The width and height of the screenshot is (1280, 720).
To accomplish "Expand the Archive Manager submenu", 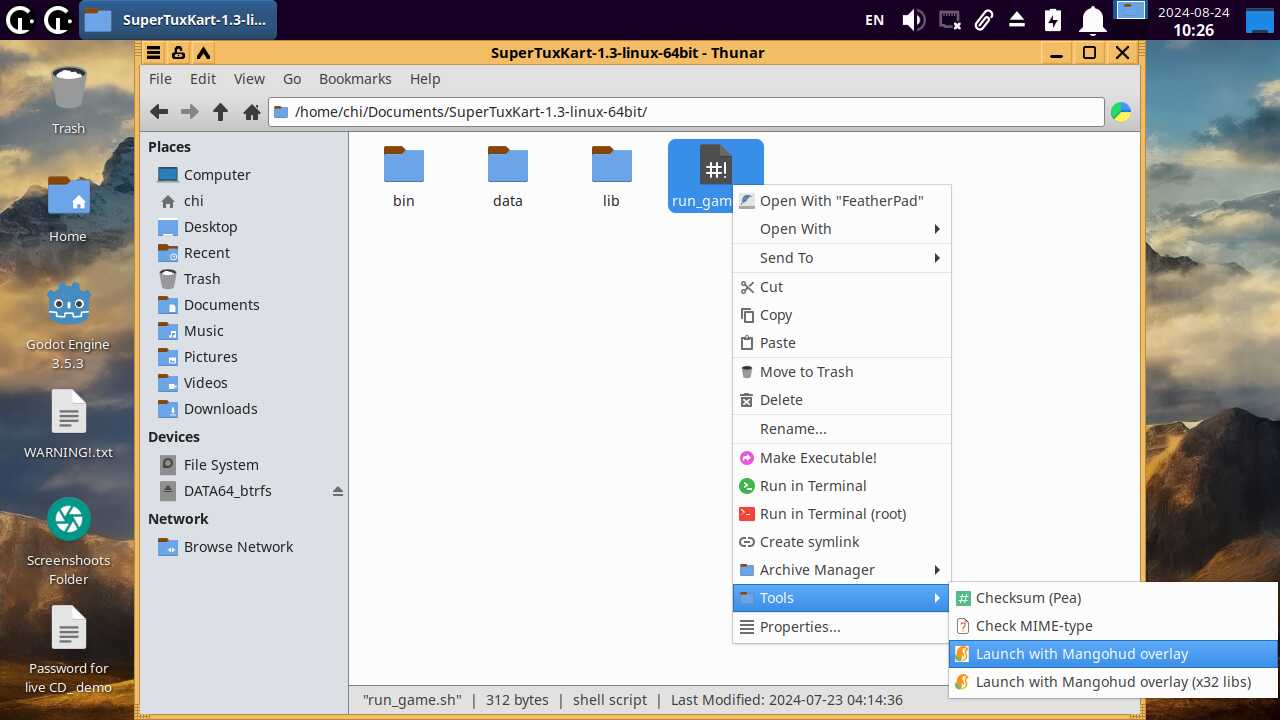I will click(x=841, y=570).
